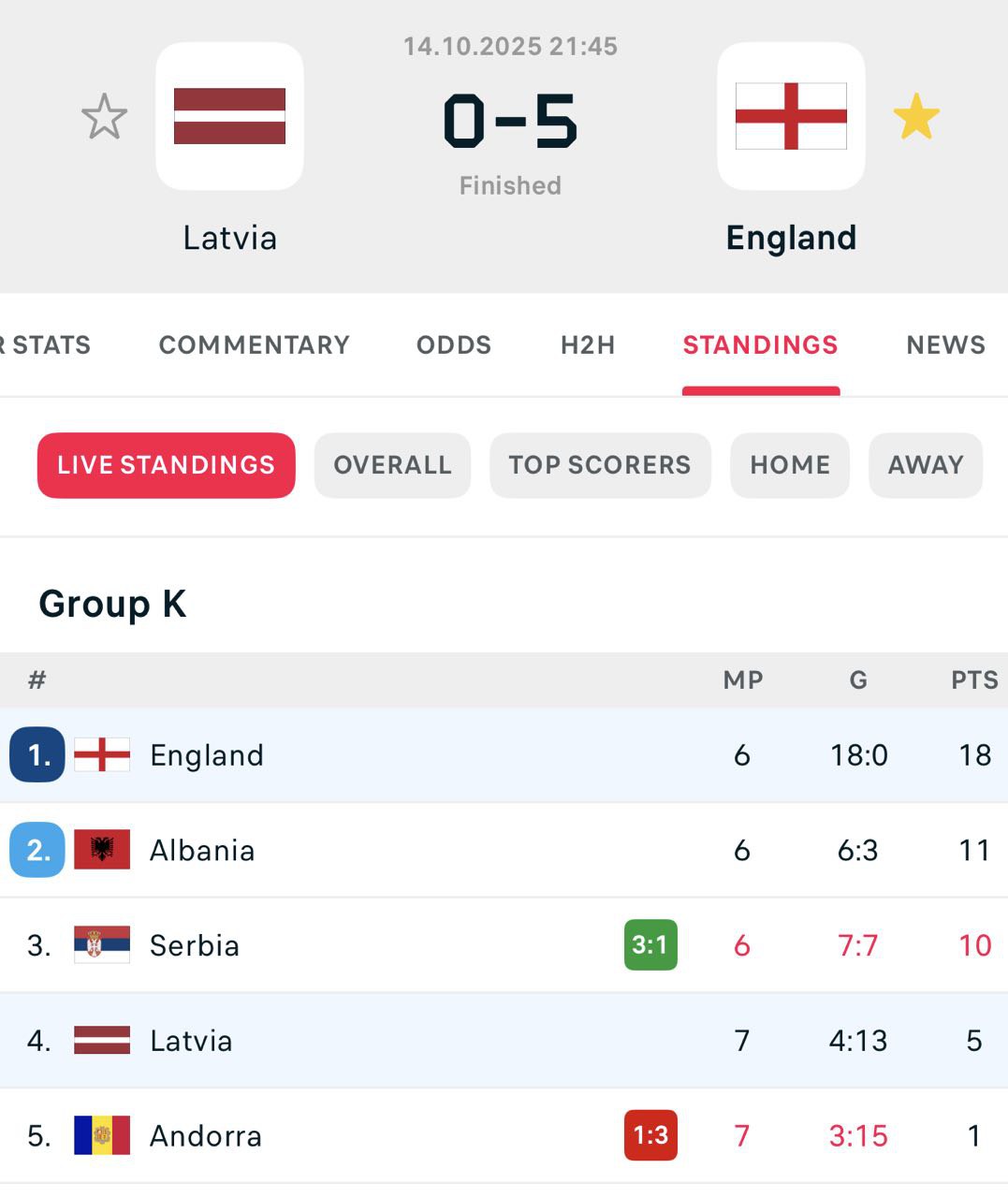
Task: Open England team flag in match header
Action: 791,116
